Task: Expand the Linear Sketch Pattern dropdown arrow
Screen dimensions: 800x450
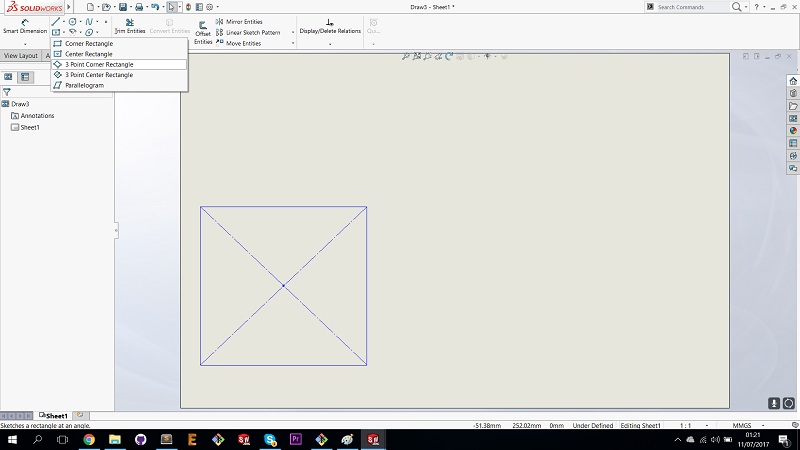Action: (293, 32)
